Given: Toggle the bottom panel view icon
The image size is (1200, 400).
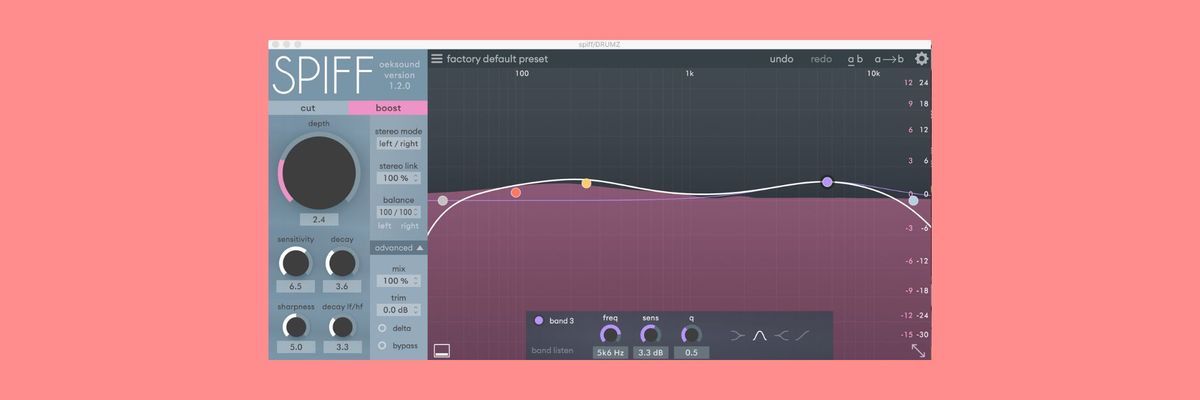Looking at the screenshot, I should point(442,350).
